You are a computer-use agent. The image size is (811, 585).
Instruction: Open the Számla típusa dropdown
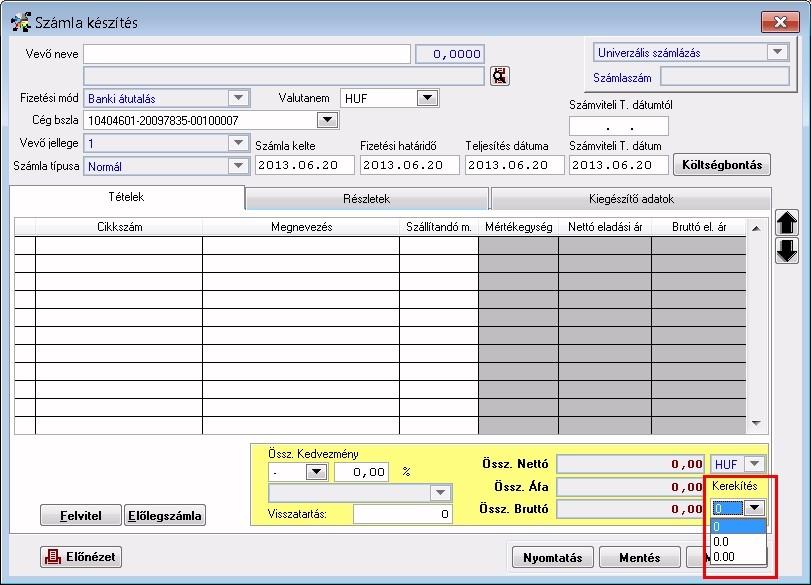[238, 166]
